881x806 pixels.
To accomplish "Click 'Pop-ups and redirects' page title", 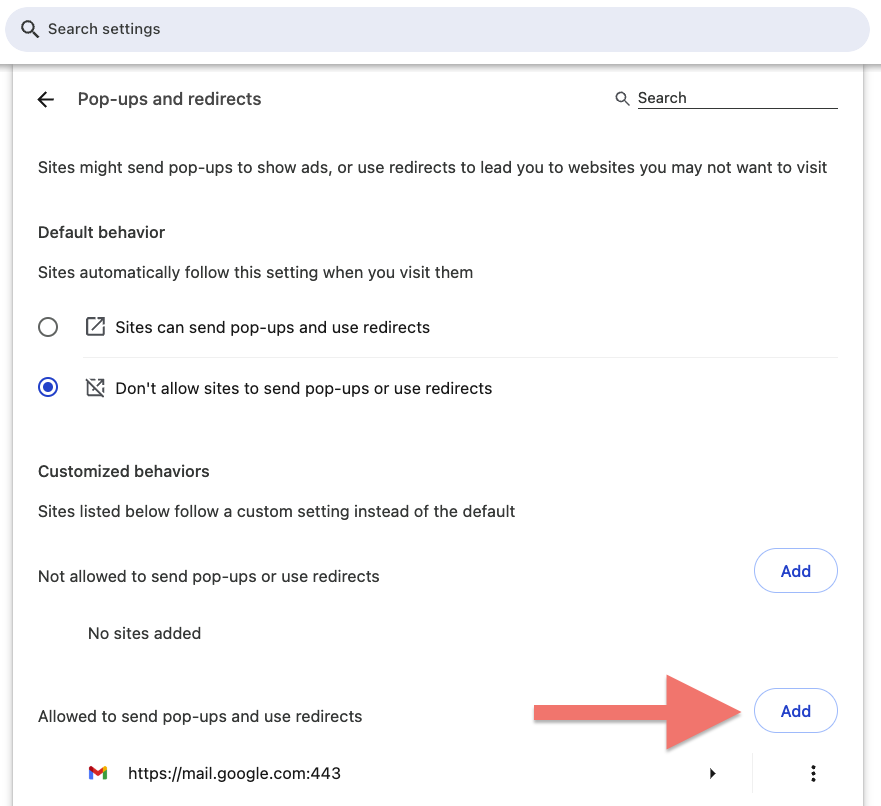I will point(169,99).
